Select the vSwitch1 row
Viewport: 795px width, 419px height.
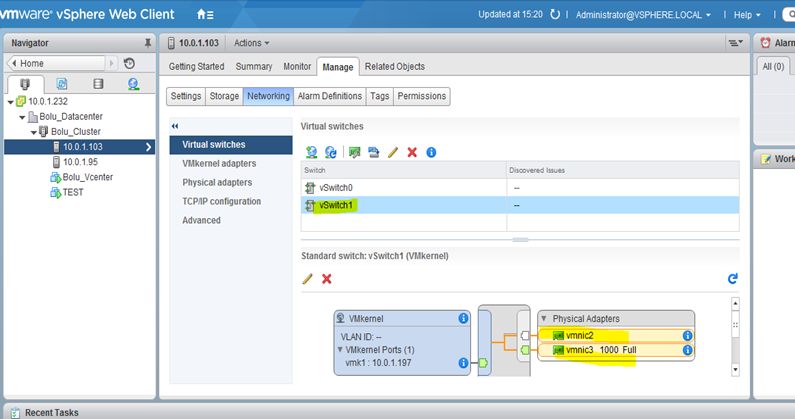pyautogui.click(x=520, y=205)
